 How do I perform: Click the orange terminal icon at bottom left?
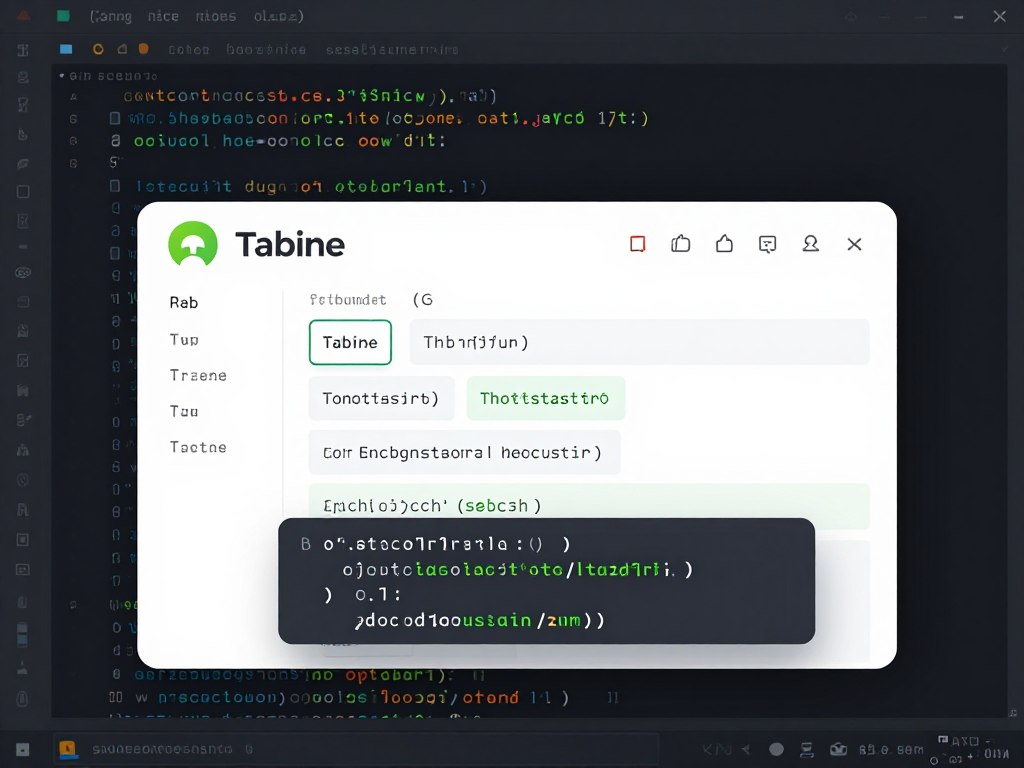(x=68, y=748)
